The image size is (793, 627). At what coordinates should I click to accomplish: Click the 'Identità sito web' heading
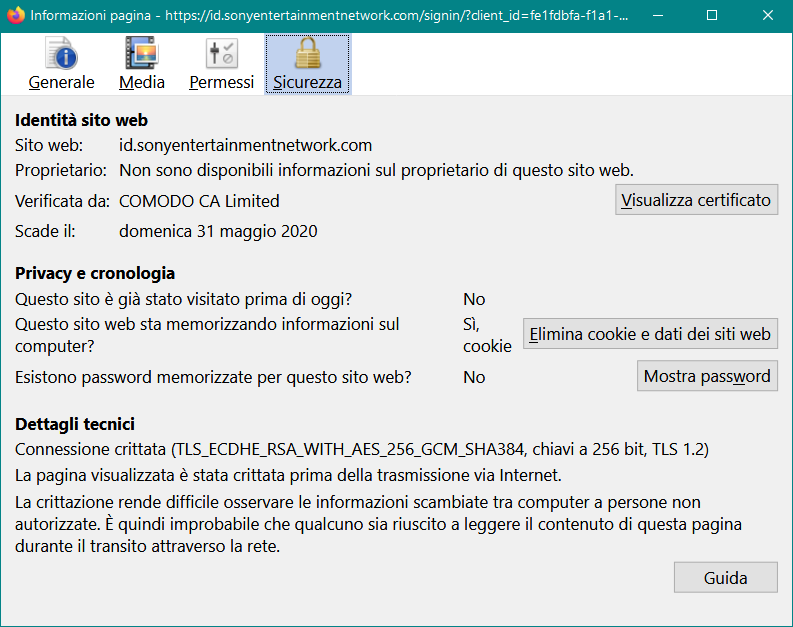(x=81, y=120)
